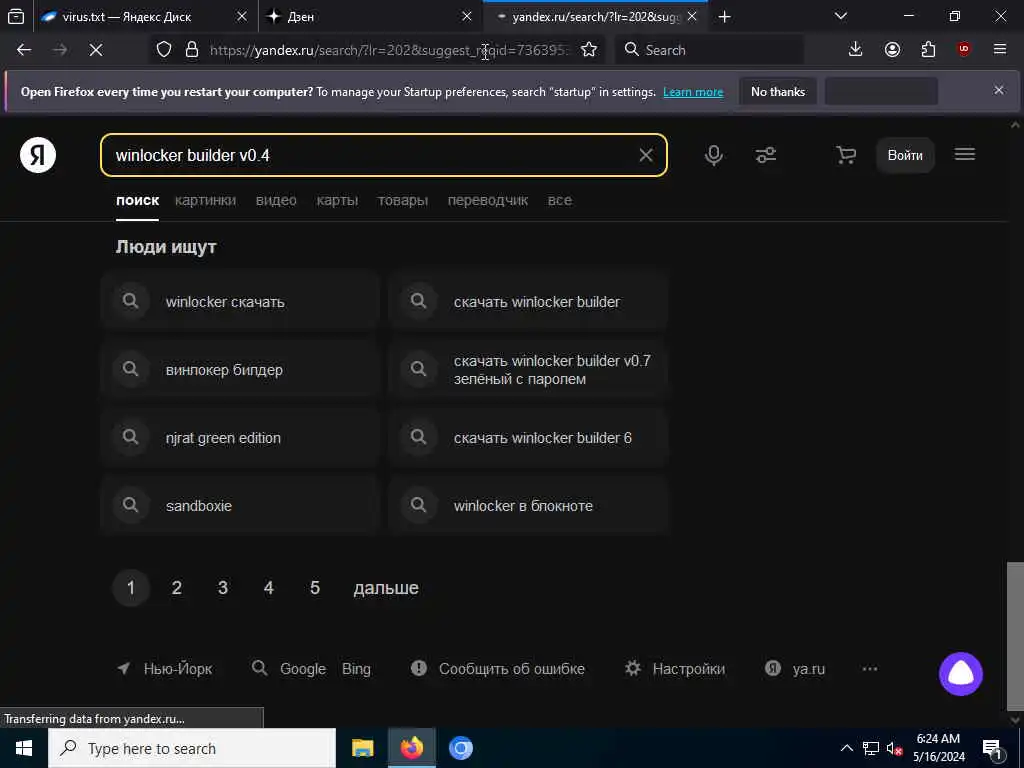The width and height of the screenshot is (1024, 768).
Task: Go to results page 3
Action: pos(223,588)
